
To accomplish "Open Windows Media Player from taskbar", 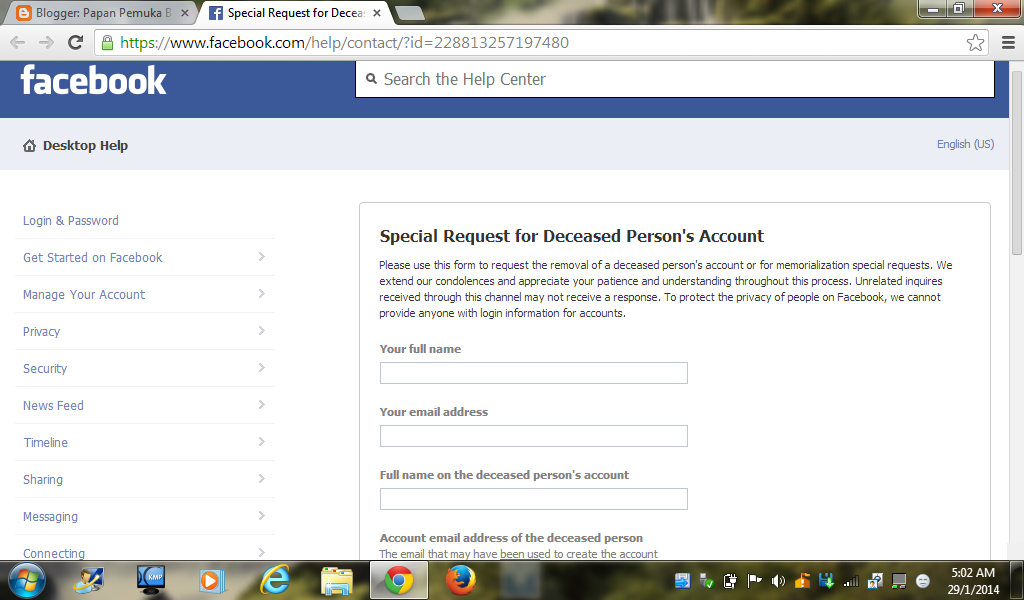I will [x=212, y=580].
